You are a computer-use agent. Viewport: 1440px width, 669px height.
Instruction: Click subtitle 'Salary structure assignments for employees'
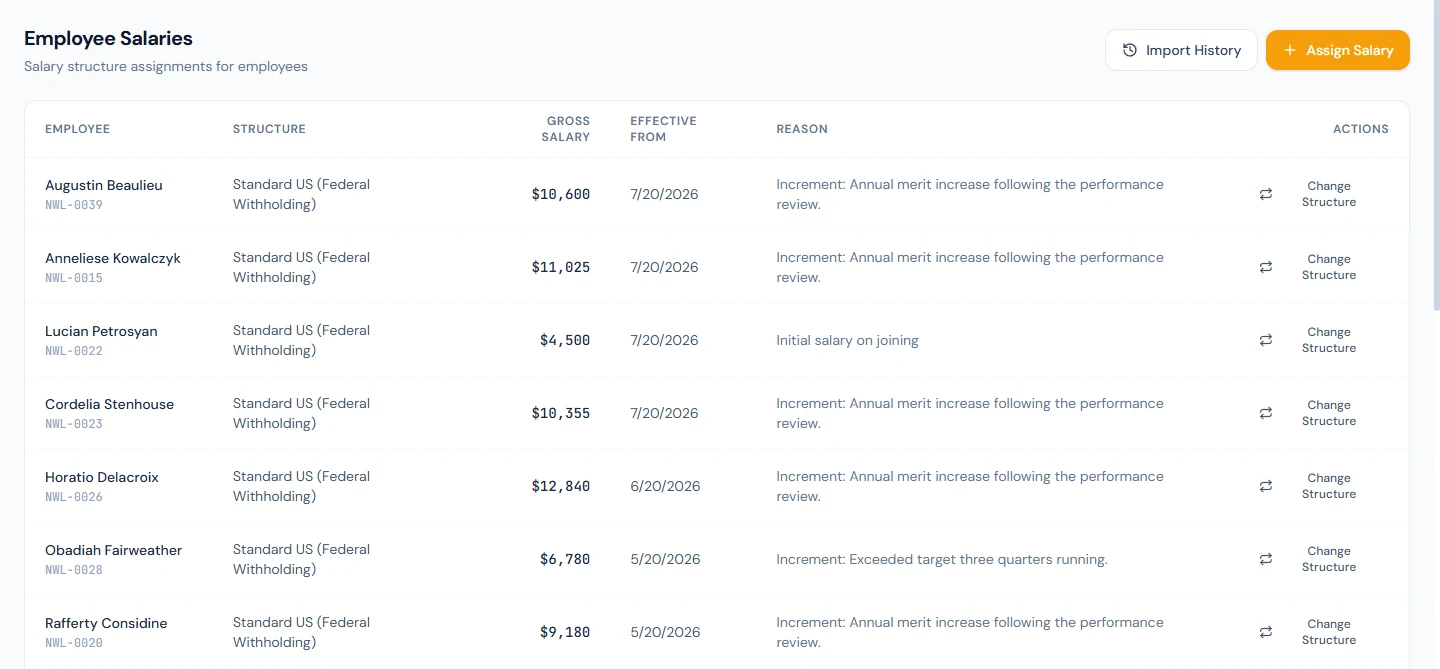click(x=166, y=67)
